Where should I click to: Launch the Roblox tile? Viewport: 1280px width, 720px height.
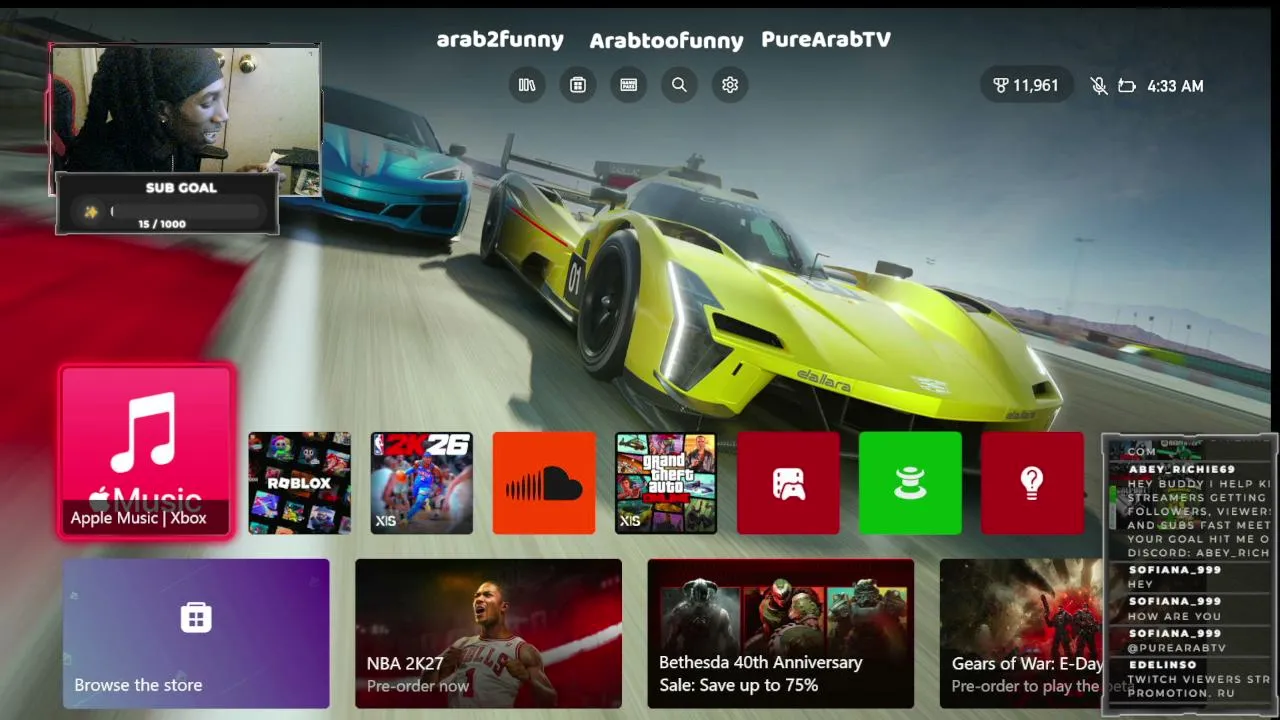coord(300,483)
